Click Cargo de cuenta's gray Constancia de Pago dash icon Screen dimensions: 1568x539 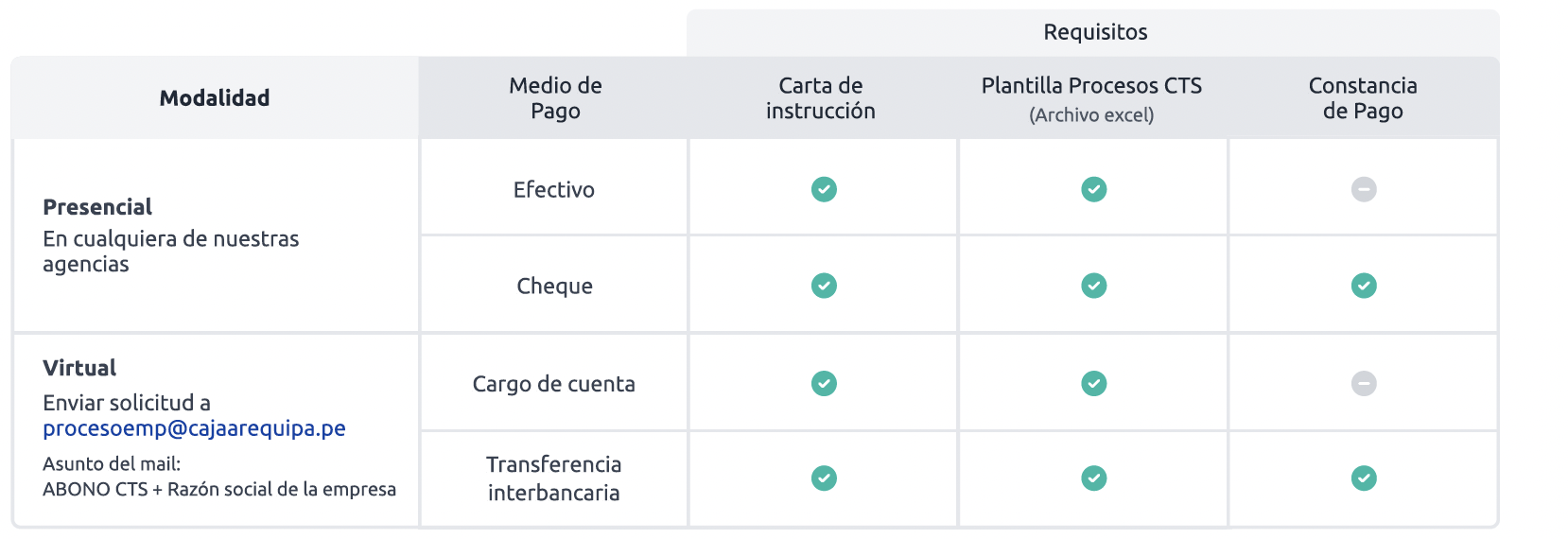(x=1364, y=383)
